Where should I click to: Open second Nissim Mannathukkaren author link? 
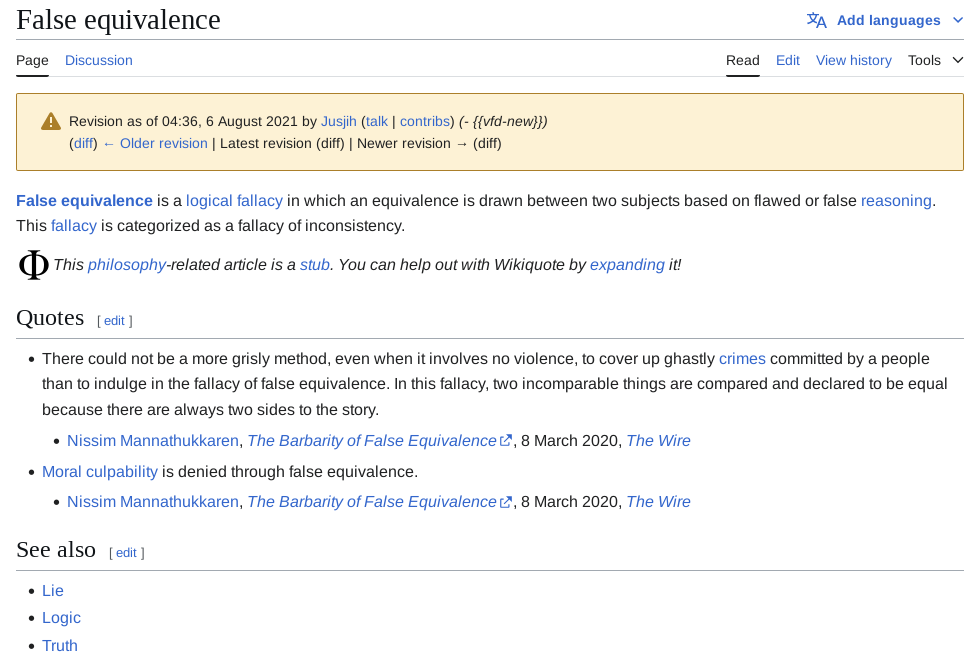152,502
